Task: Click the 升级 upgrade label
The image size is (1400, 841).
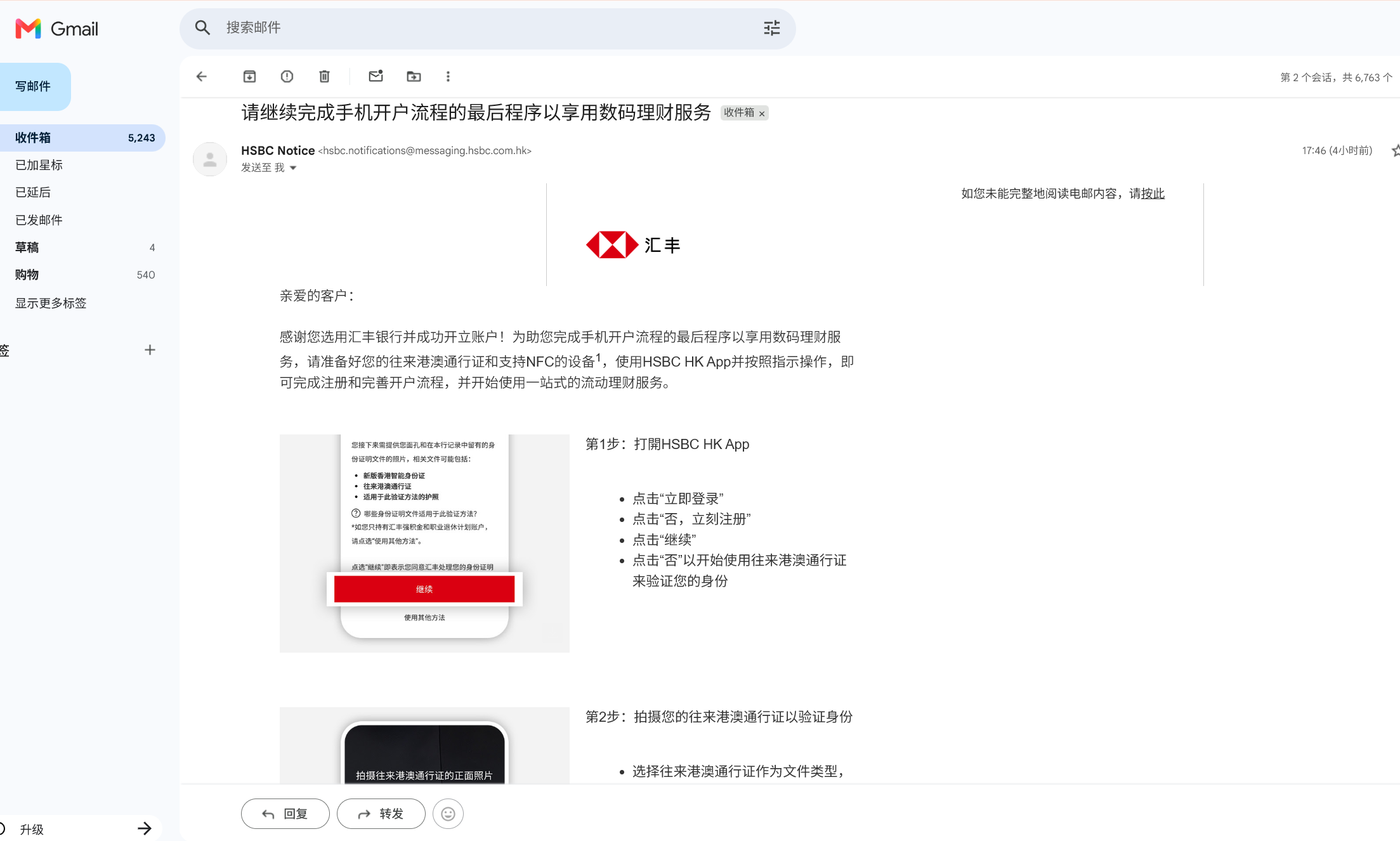Action: (x=32, y=830)
